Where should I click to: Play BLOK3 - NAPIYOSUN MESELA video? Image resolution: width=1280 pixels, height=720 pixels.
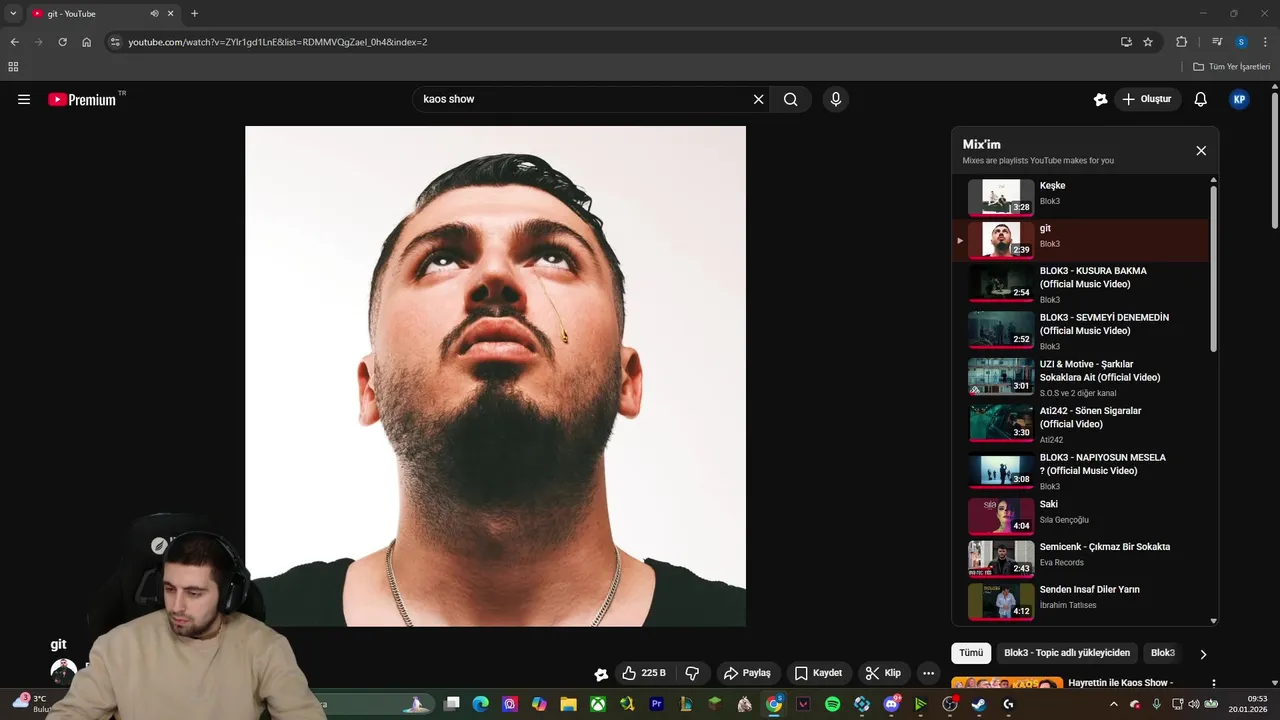tap(1080, 471)
